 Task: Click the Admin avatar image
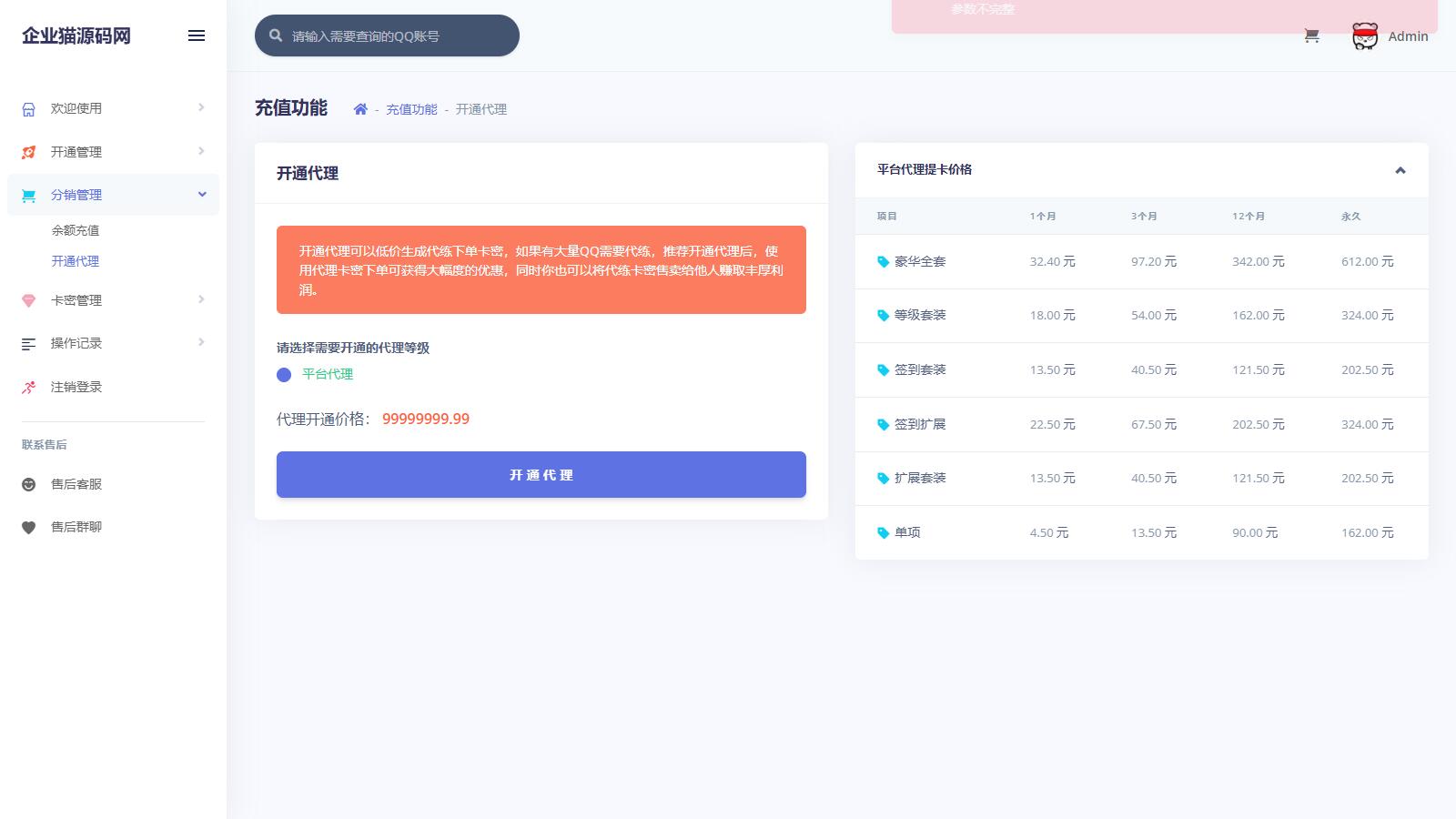pos(1365,36)
